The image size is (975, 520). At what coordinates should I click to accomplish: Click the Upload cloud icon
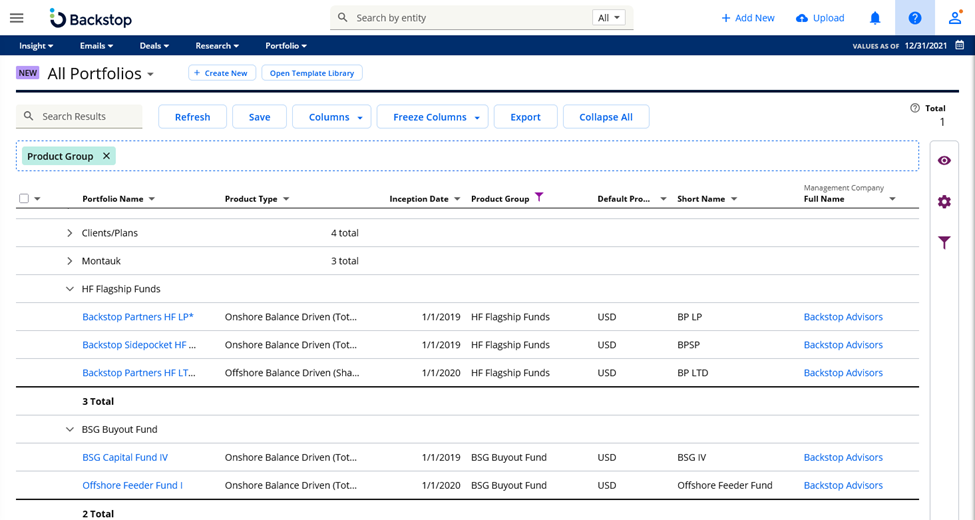coord(802,18)
